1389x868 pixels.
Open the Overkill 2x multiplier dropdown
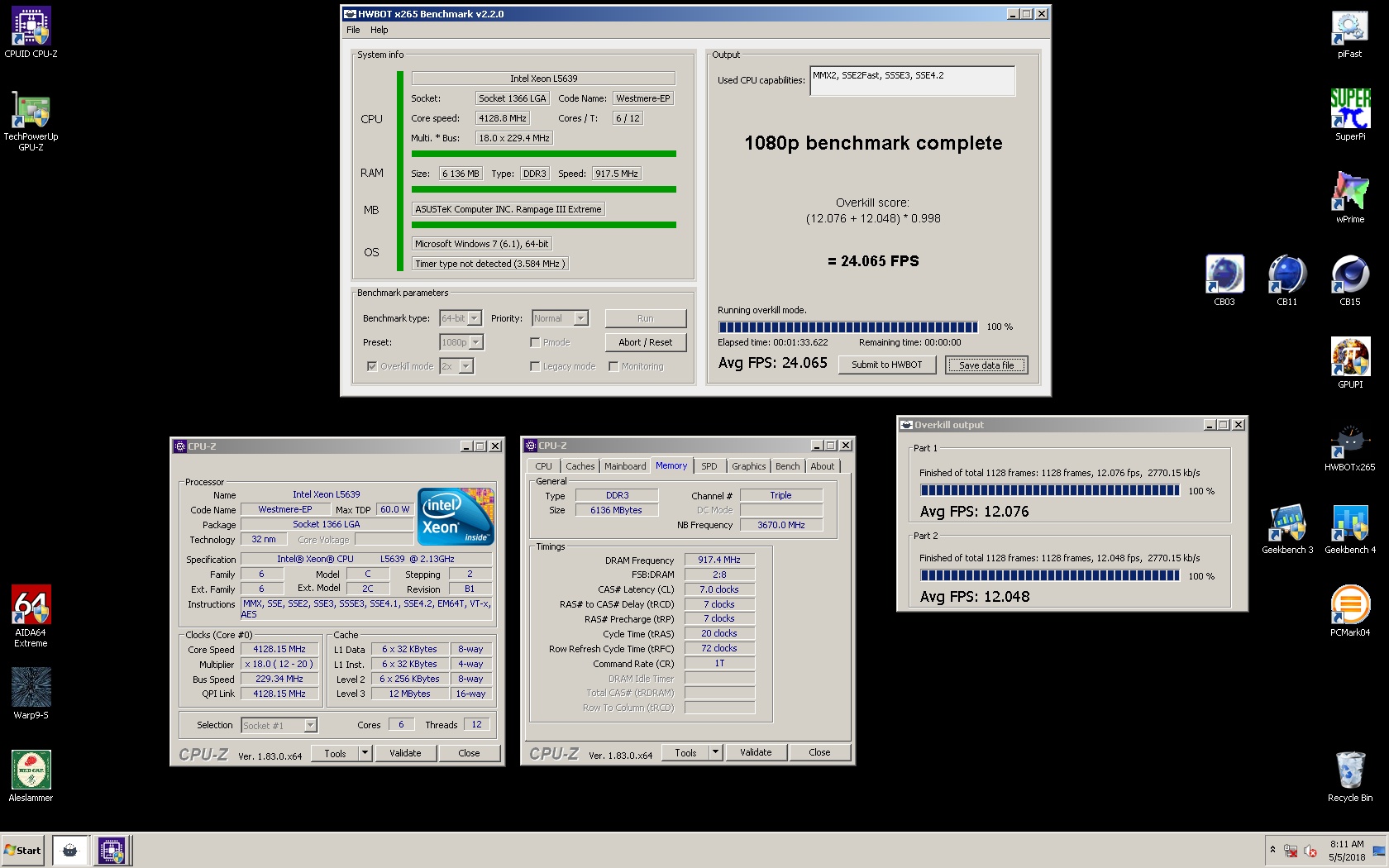[x=457, y=366]
